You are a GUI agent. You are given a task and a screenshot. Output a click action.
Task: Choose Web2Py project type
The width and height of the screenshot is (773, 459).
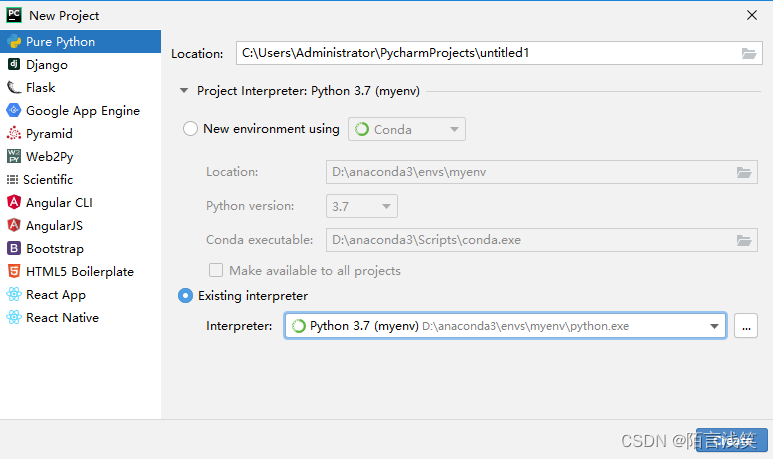tap(80, 156)
